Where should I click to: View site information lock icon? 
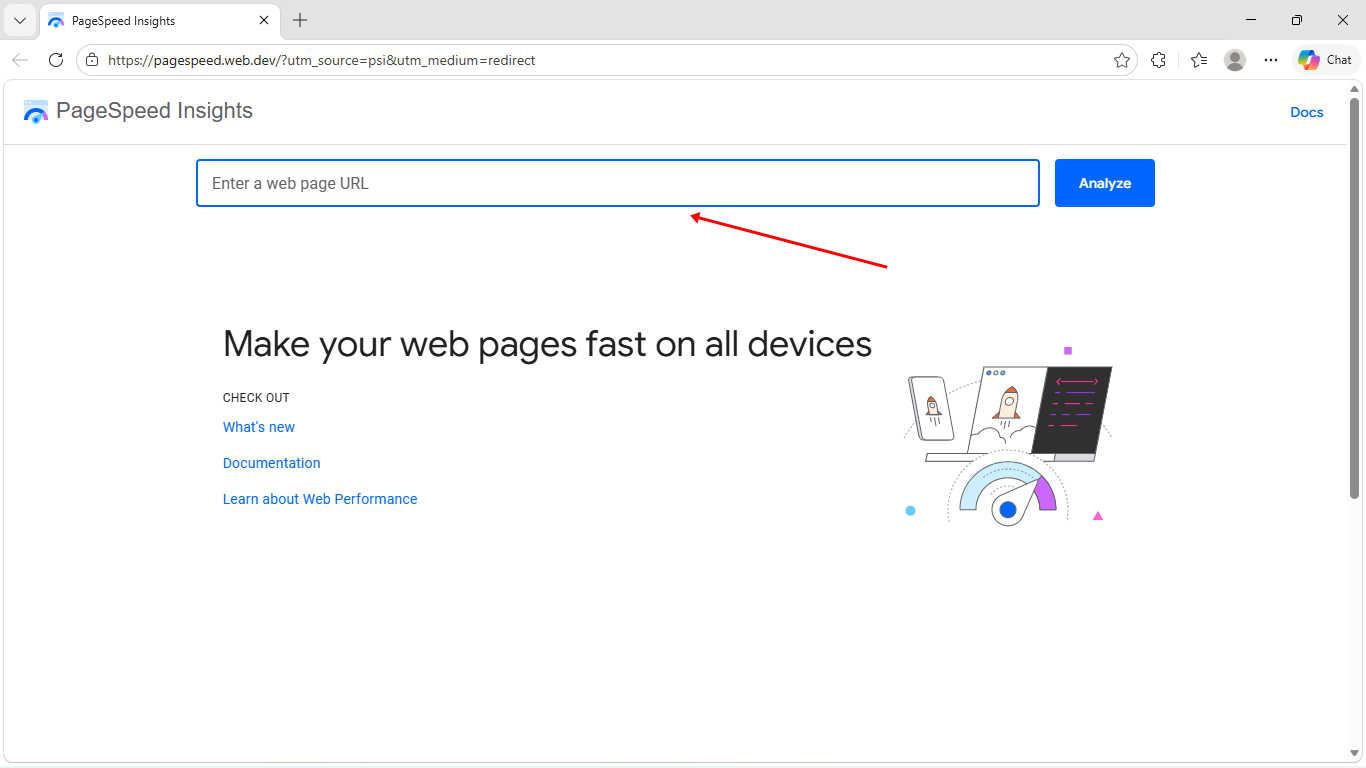[x=92, y=60]
